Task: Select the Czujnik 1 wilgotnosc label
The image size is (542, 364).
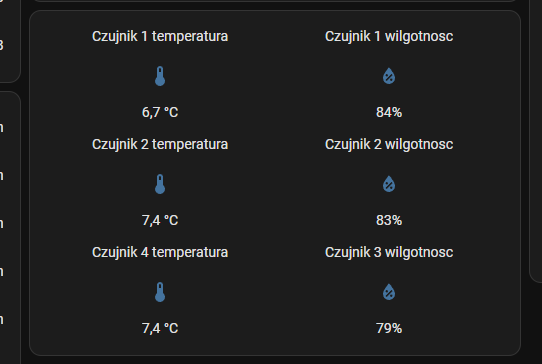Action: tap(389, 37)
